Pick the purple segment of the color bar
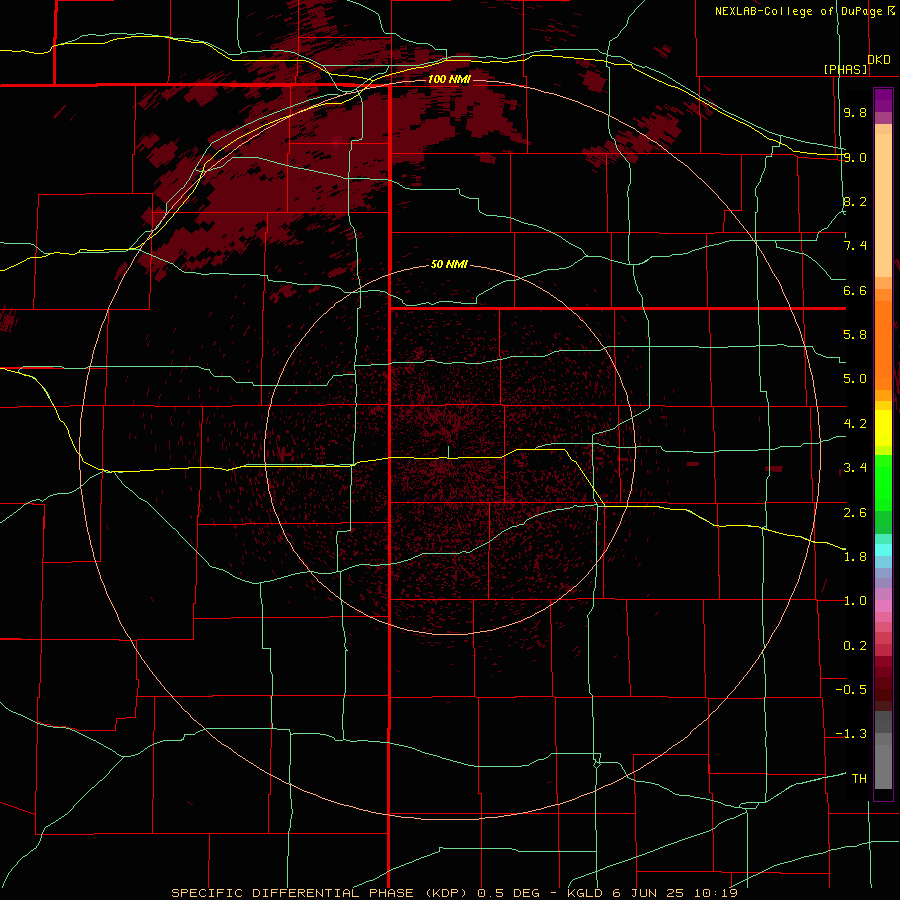900x900 pixels. tap(883, 100)
